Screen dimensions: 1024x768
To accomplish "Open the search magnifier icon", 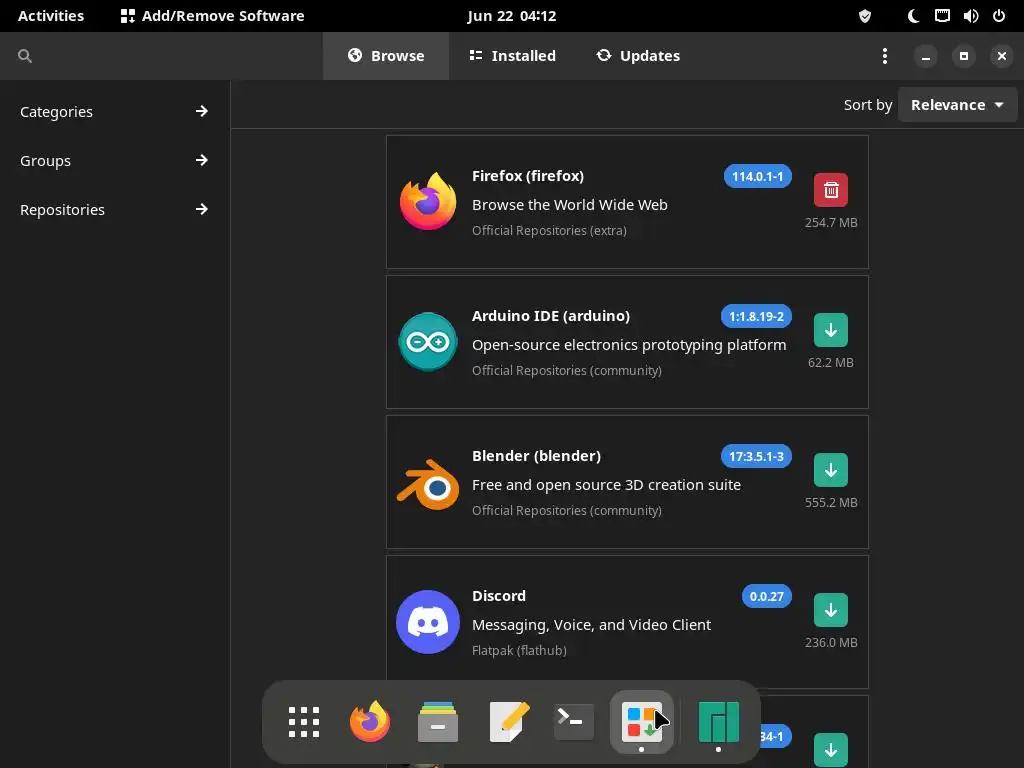I will (x=25, y=56).
